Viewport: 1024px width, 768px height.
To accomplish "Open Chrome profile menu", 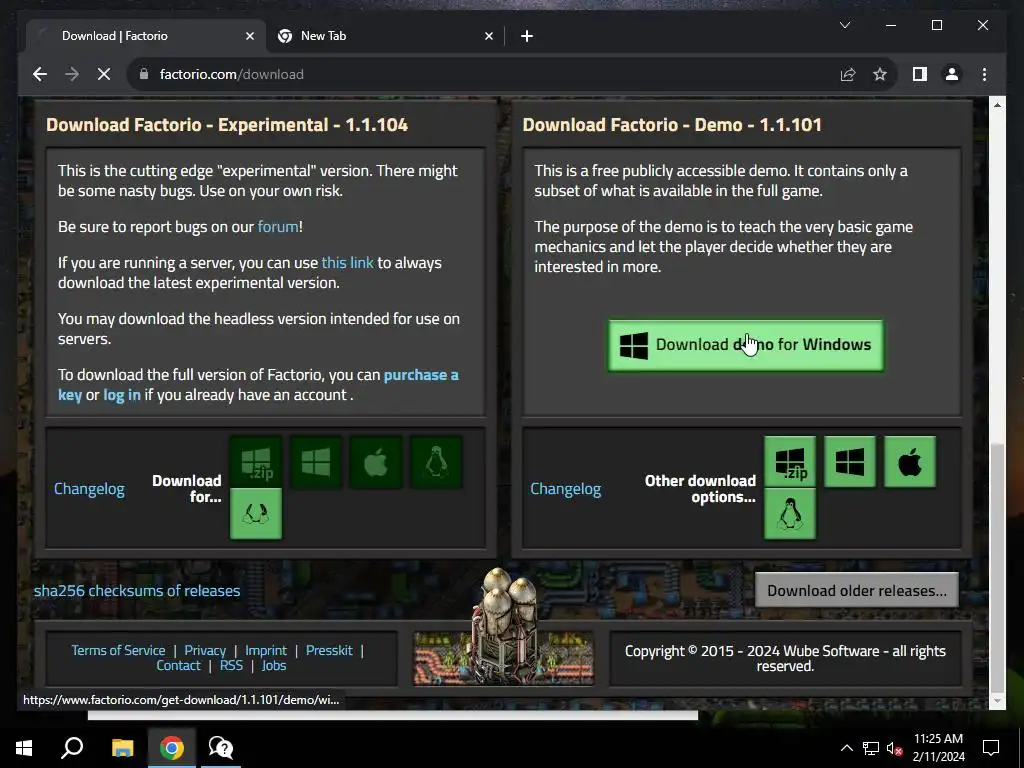I will pyautogui.click(x=952, y=74).
